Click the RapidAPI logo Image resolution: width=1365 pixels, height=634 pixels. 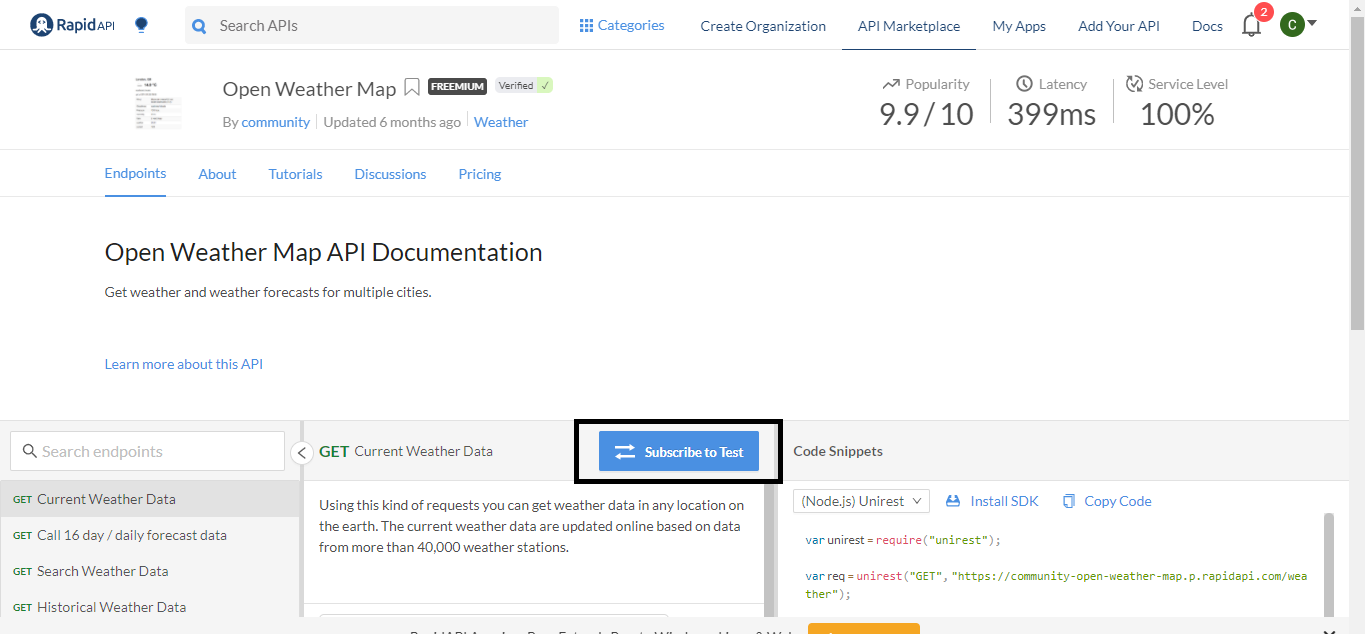pos(72,26)
